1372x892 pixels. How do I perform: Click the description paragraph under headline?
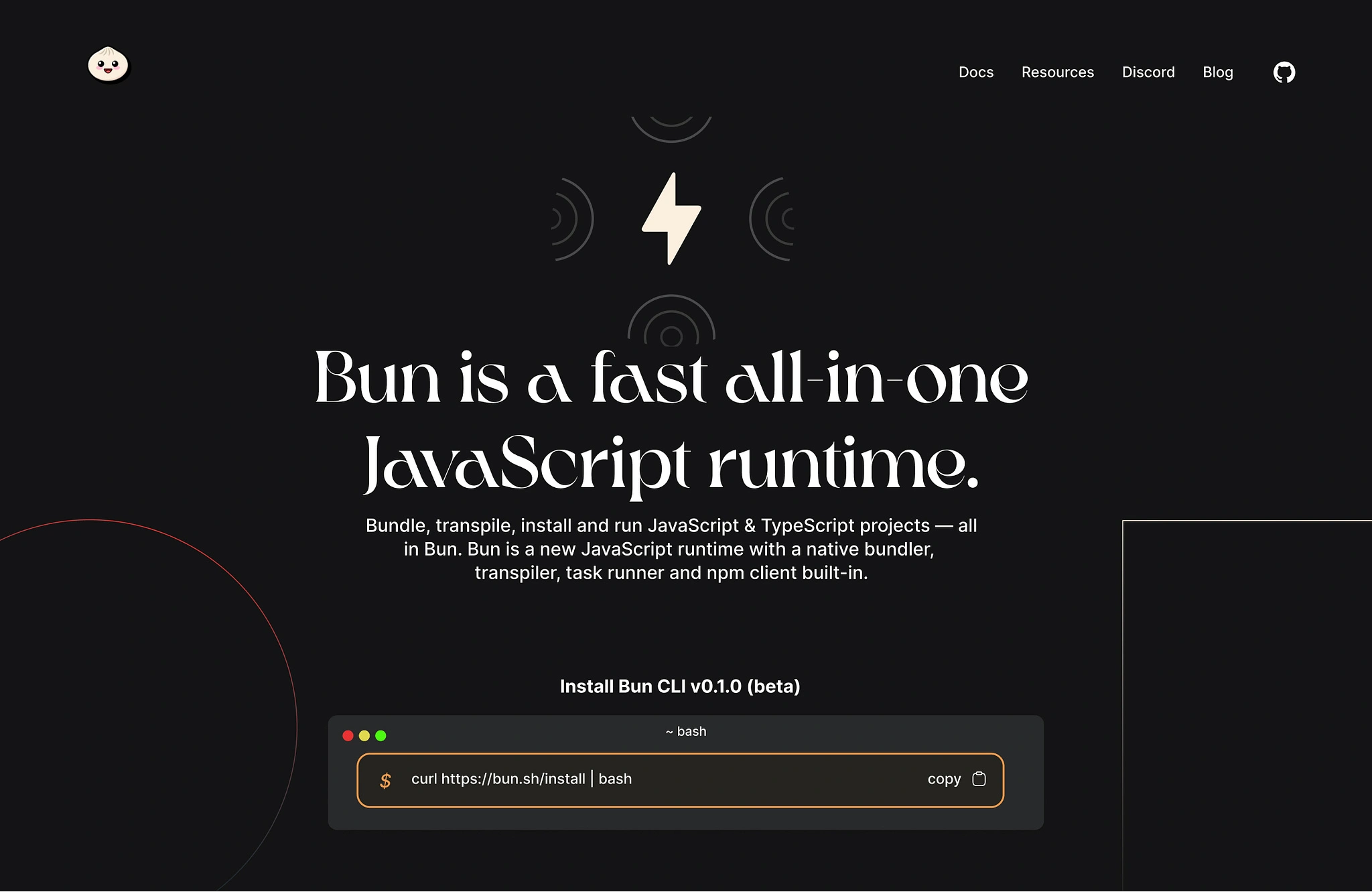pos(671,549)
